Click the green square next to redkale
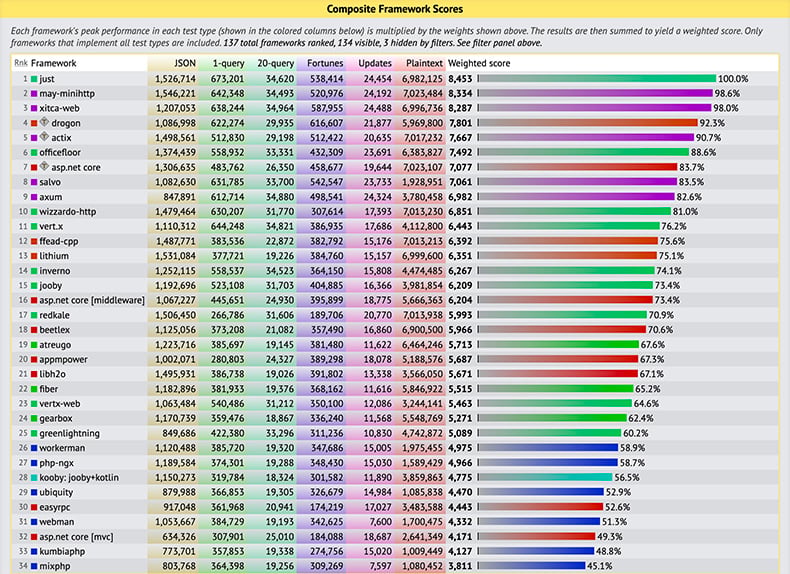The height and width of the screenshot is (574, 790). pyautogui.click(x=34, y=315)
